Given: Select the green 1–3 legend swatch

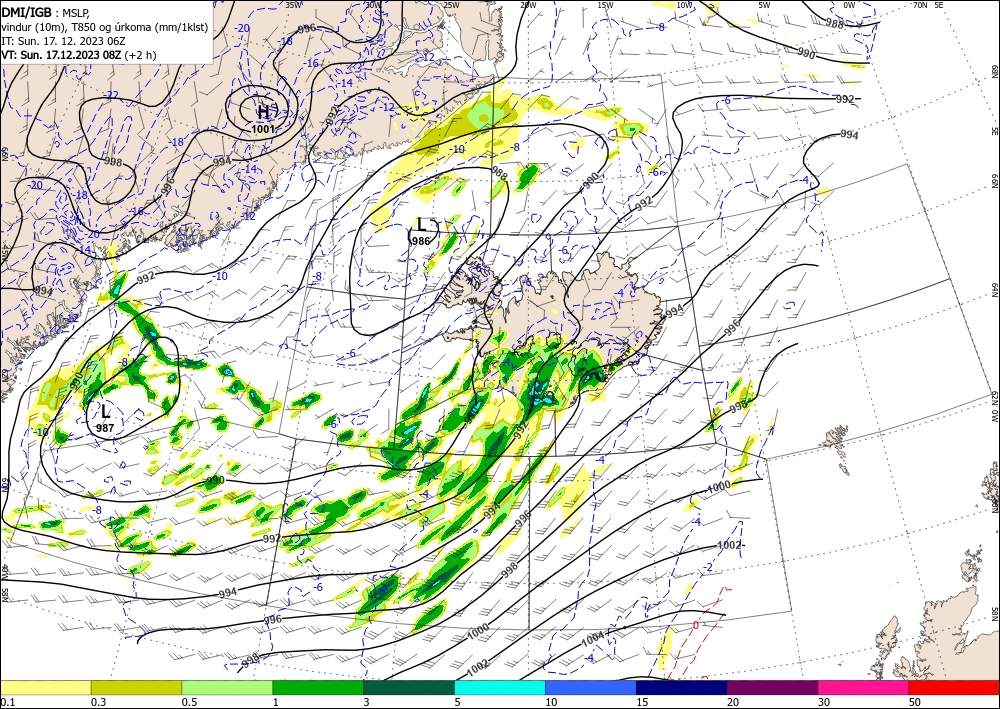Looking at the screenshot, I should click(x=318, y=687).
